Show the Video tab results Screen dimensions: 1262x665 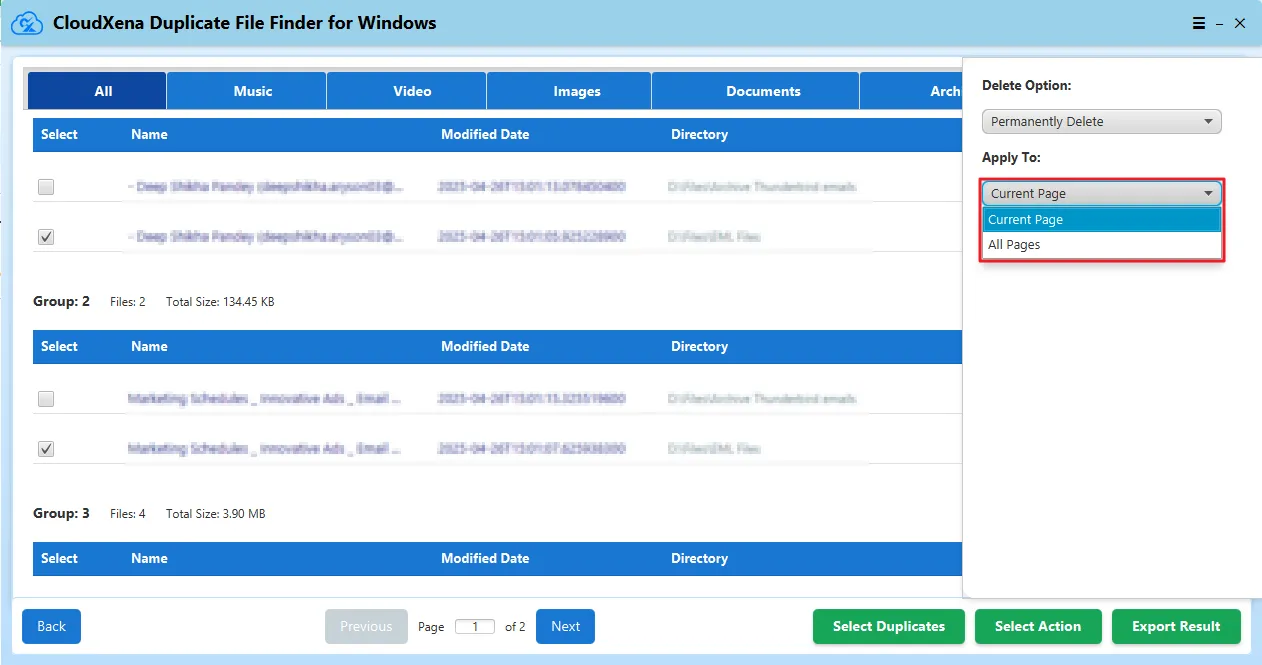pyautogui.click(x=412, y=91)
